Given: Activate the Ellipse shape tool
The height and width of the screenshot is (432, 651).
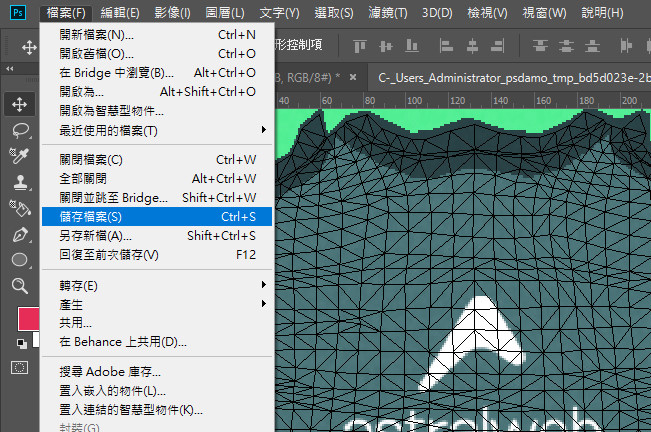Looking at the screenshot, I should tap(19, 260).
